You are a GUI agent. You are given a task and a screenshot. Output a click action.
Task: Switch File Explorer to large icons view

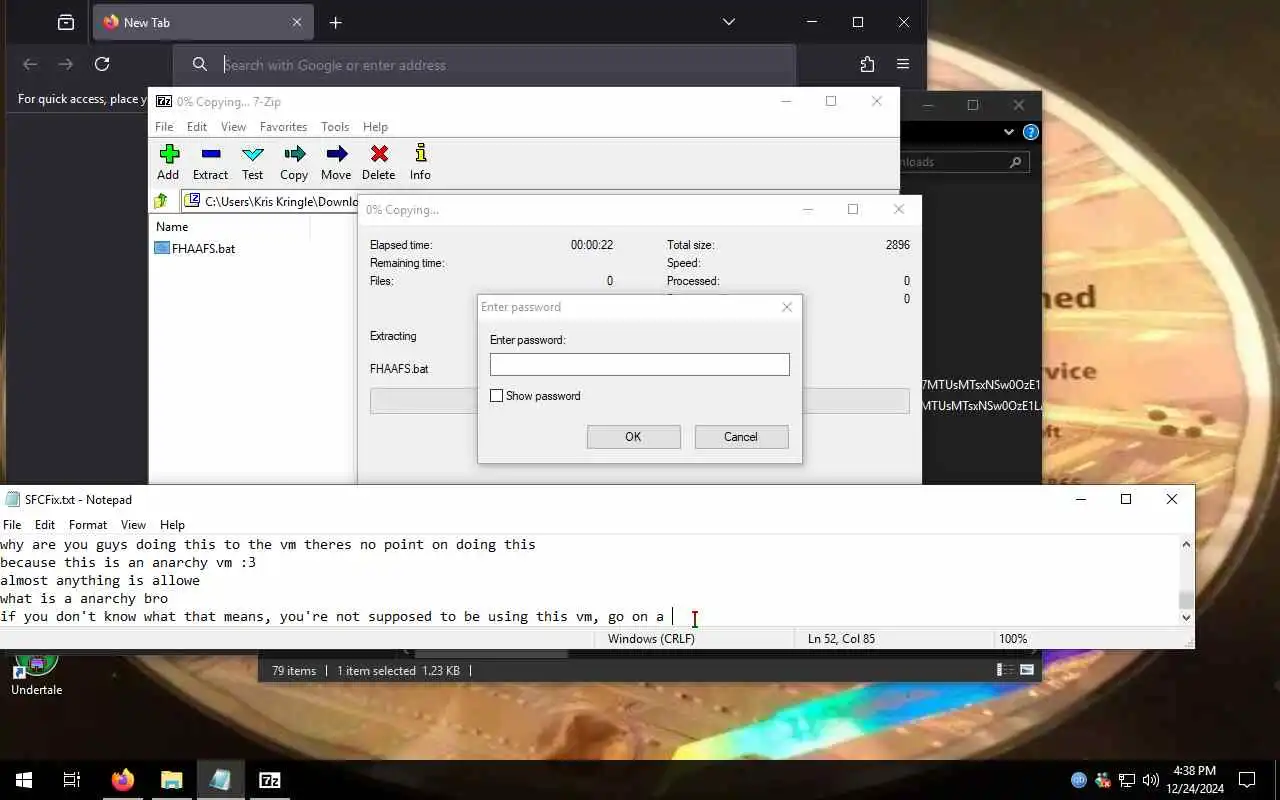(x=1026, y=671)
